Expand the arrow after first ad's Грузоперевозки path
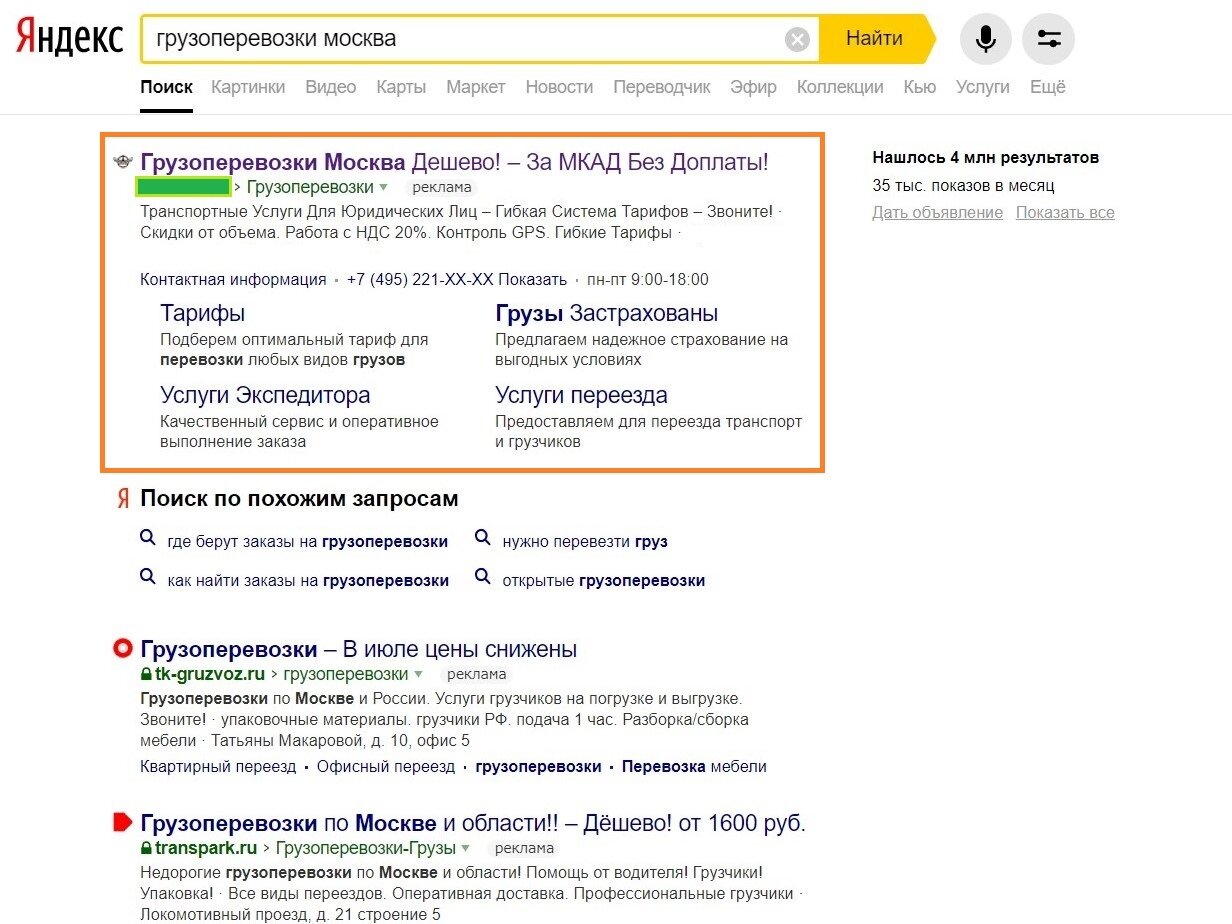 [384, 187]
